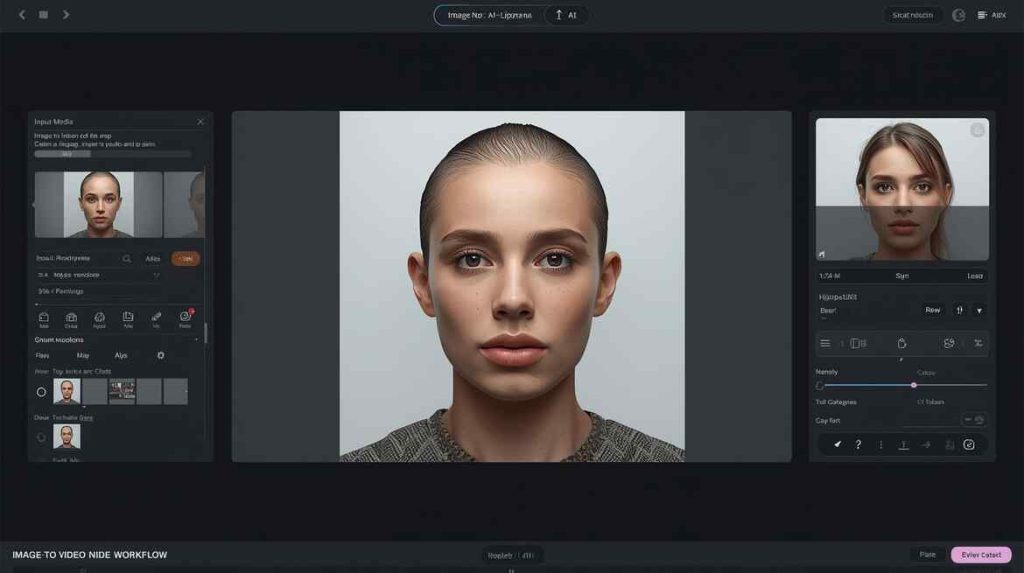This screenshot has height=573, width=1024.
Task: Click the square stop icon in top bar
Action: pyautogui.click(x=43, y=14)
